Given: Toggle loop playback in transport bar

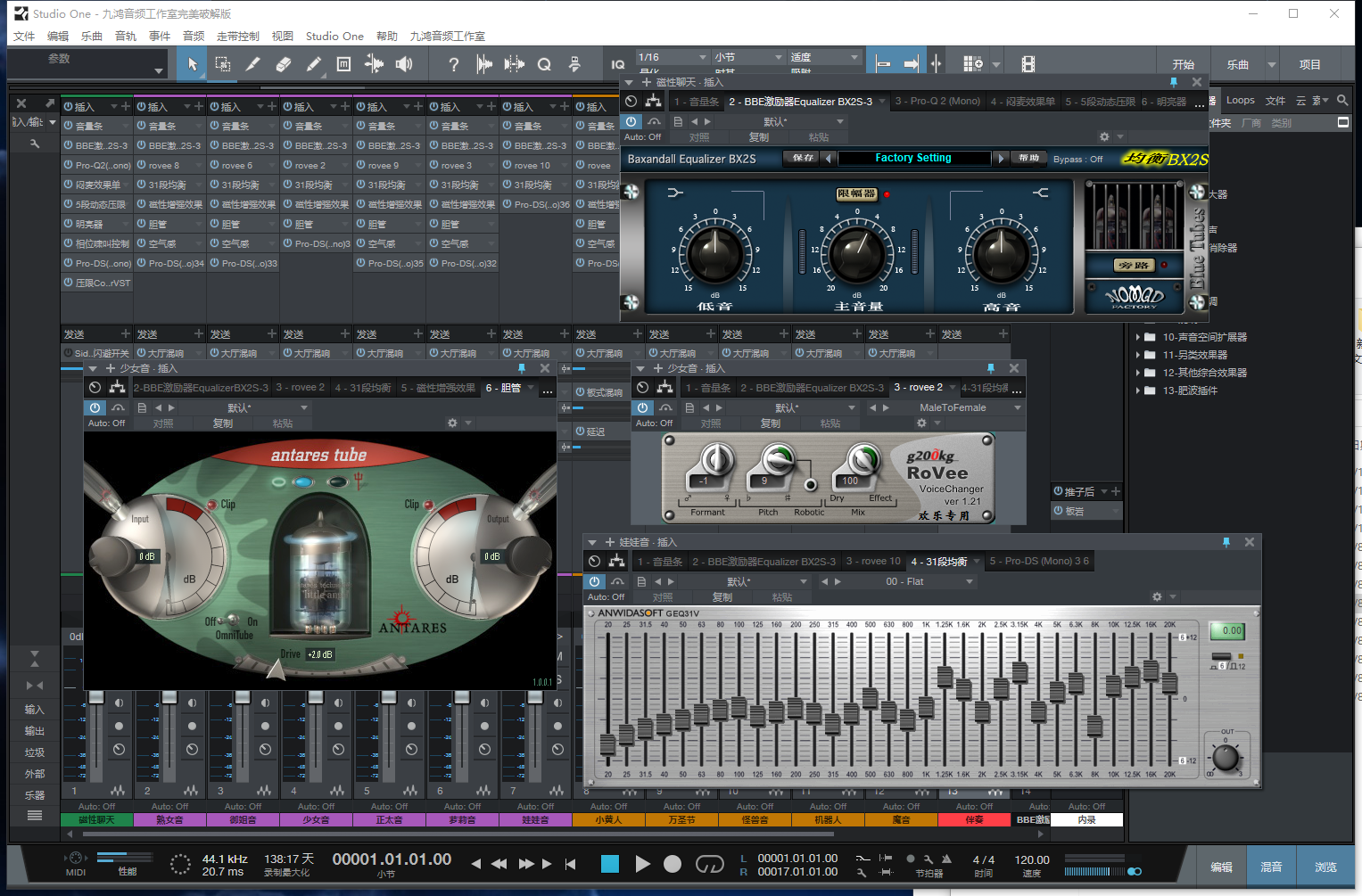Looking at the screenshot, I should (x=709, y=863).
